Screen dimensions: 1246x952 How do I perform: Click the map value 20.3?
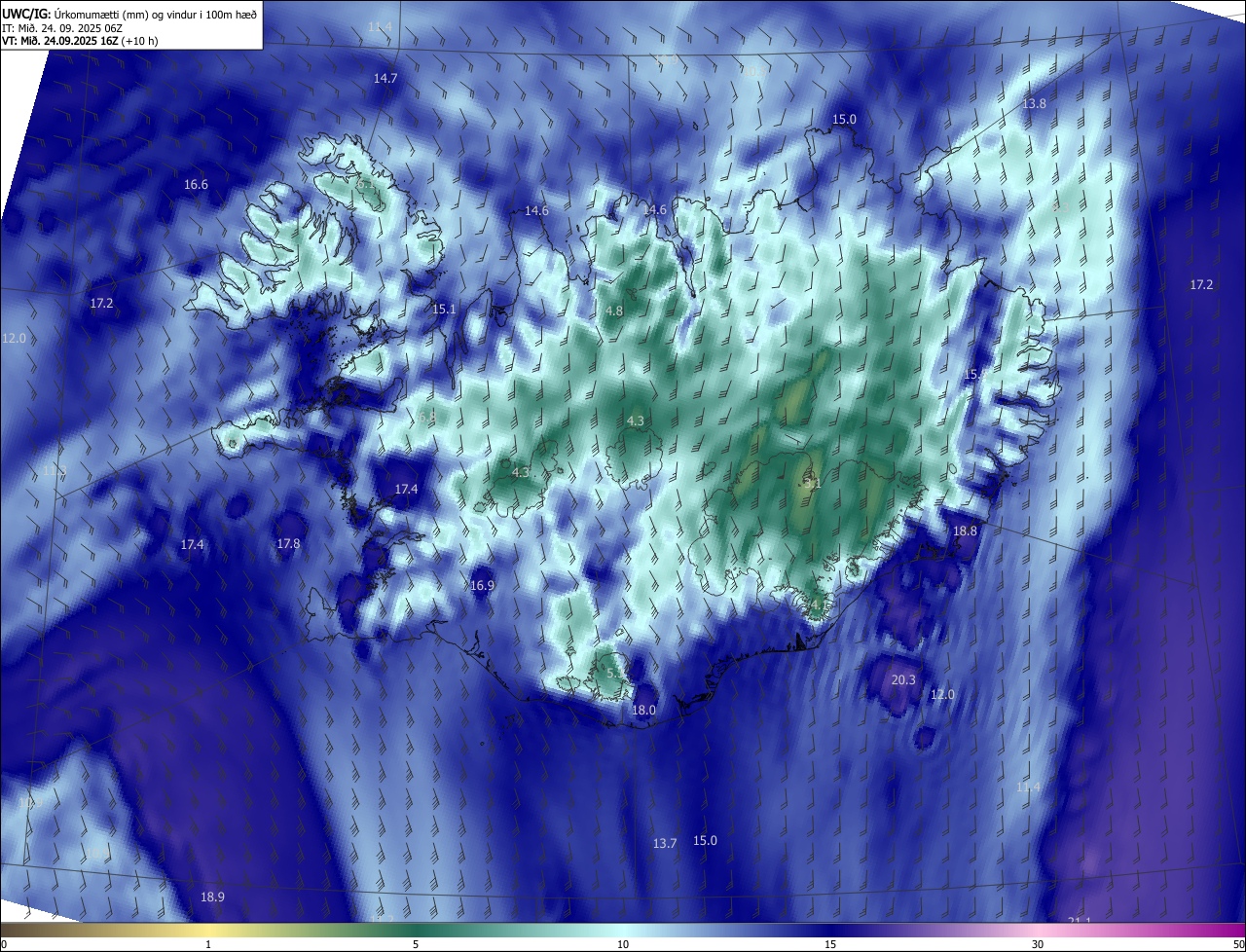[903, 680]
